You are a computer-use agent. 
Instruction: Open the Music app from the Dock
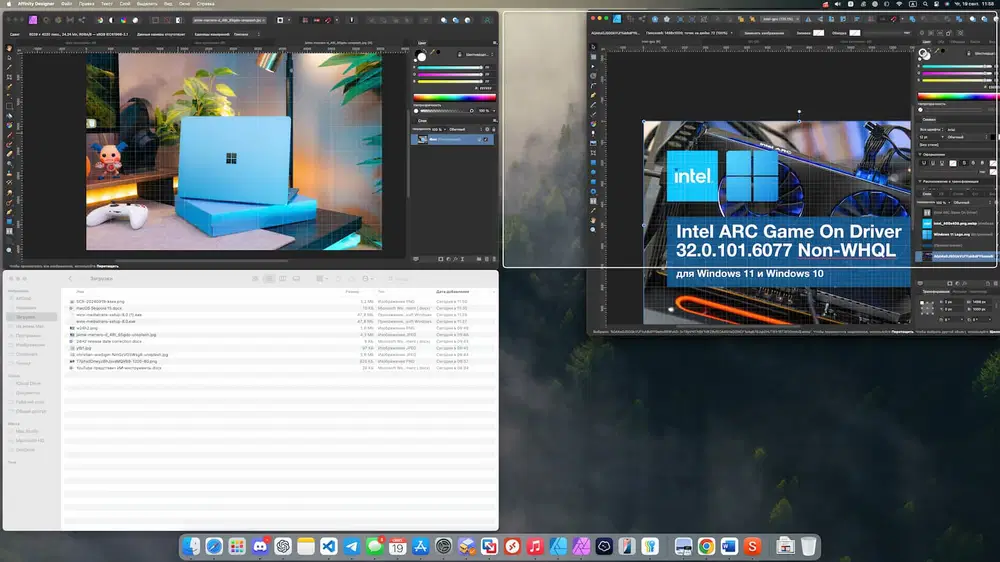coord(535,546)
